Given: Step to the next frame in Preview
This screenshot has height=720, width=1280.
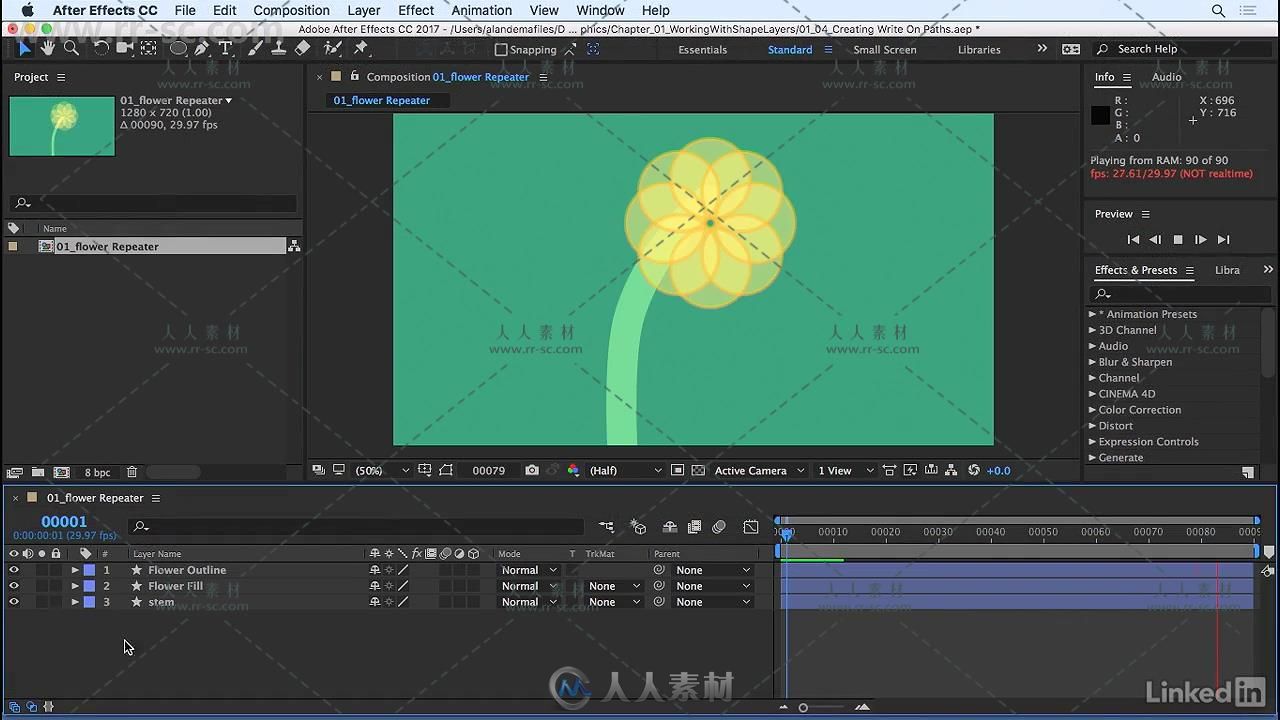Looking at the screenshot, I should [x=1200, y=240].
